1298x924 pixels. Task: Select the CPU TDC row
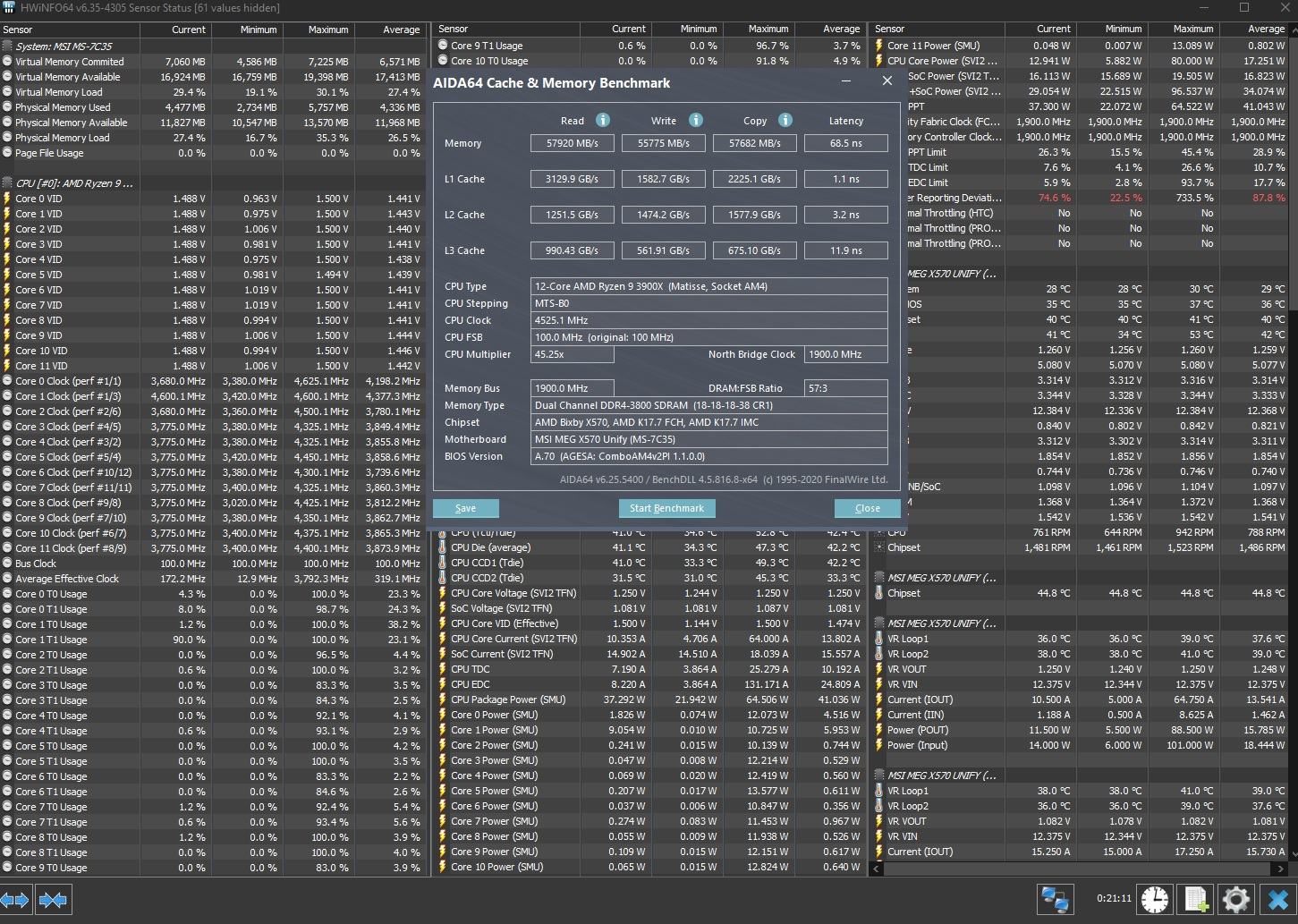[649, 669]
